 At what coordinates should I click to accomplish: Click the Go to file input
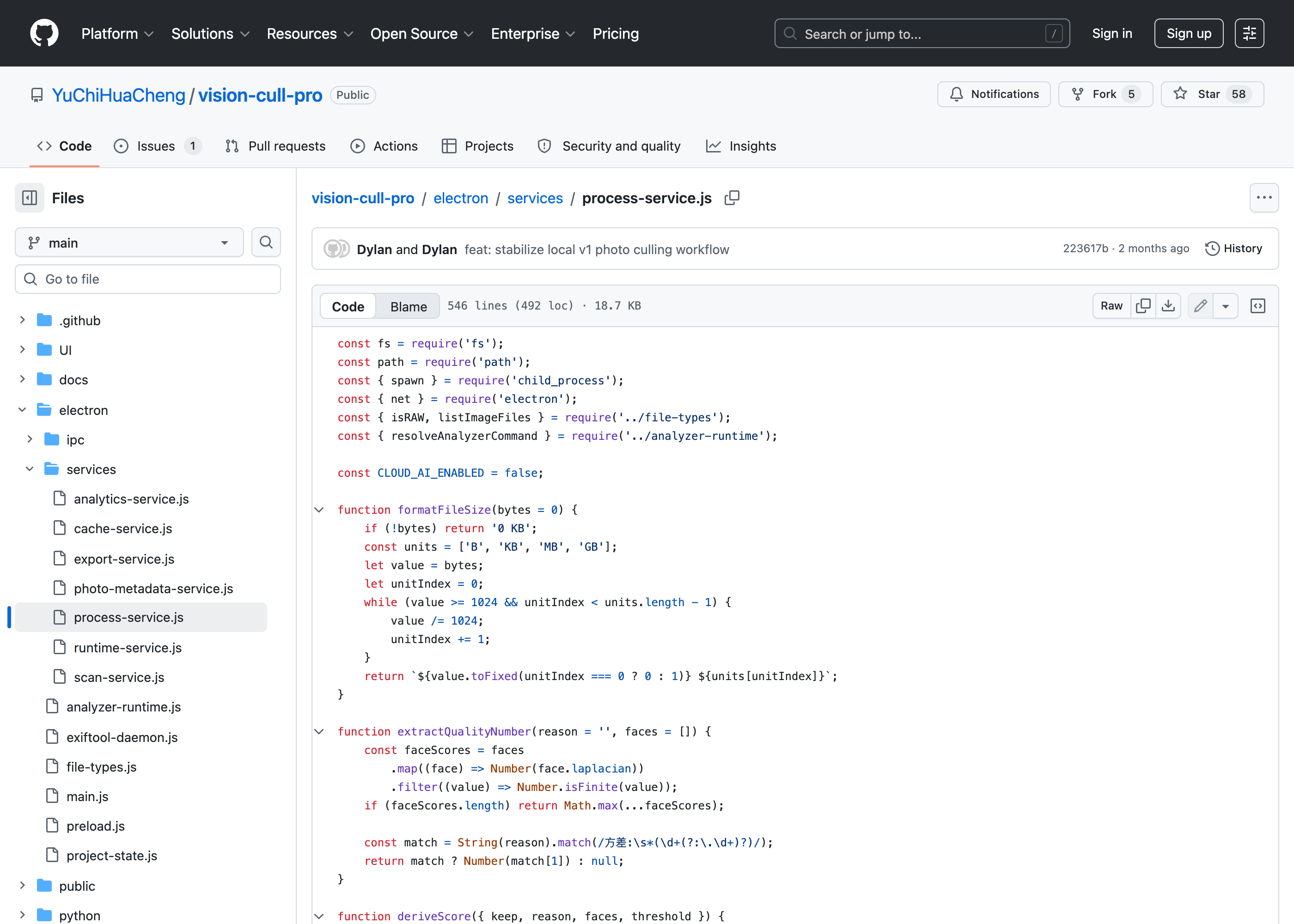(148, 279)
